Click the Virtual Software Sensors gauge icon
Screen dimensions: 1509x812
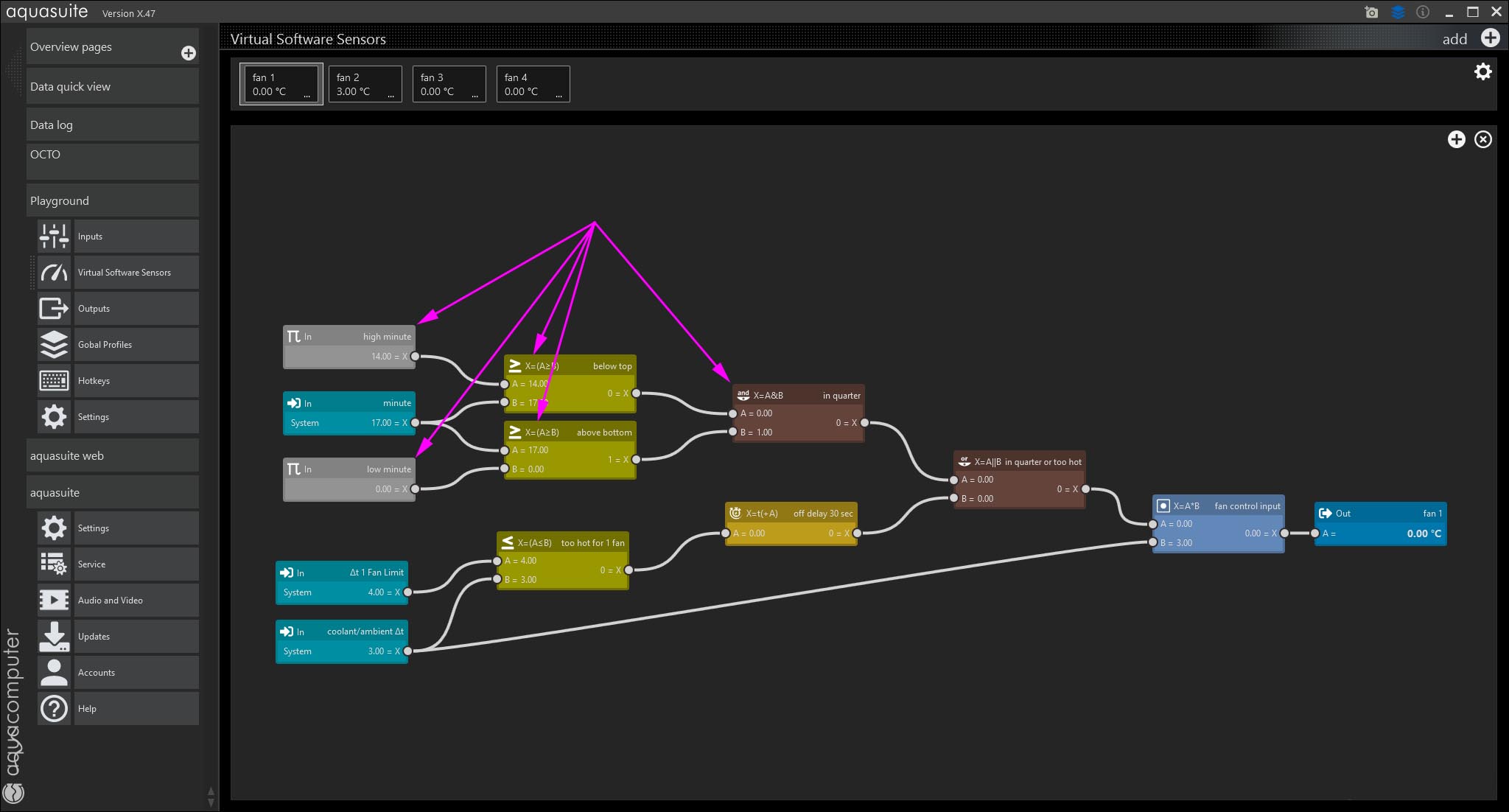[54, 273]
